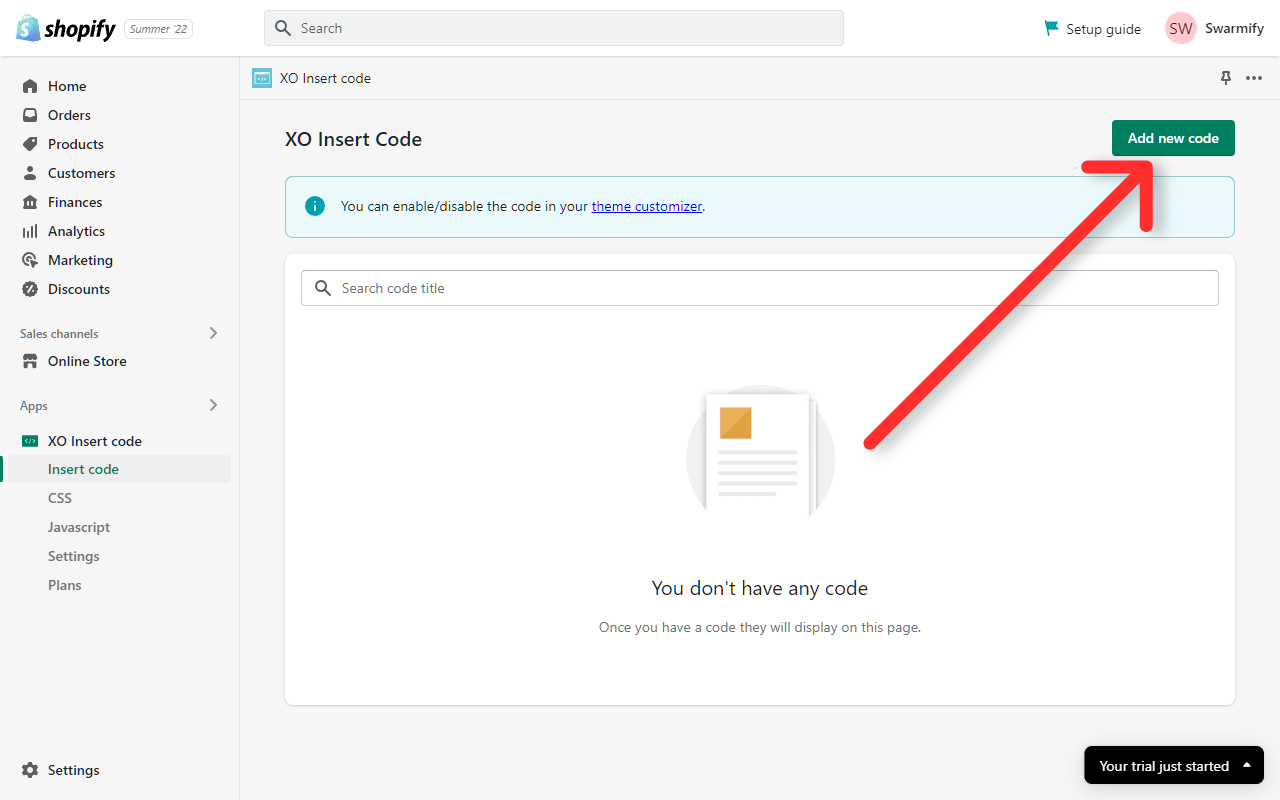This screenshot has height=800, width=1280.
Task: Click the Orders inbox icon
Action: [30, 115]
